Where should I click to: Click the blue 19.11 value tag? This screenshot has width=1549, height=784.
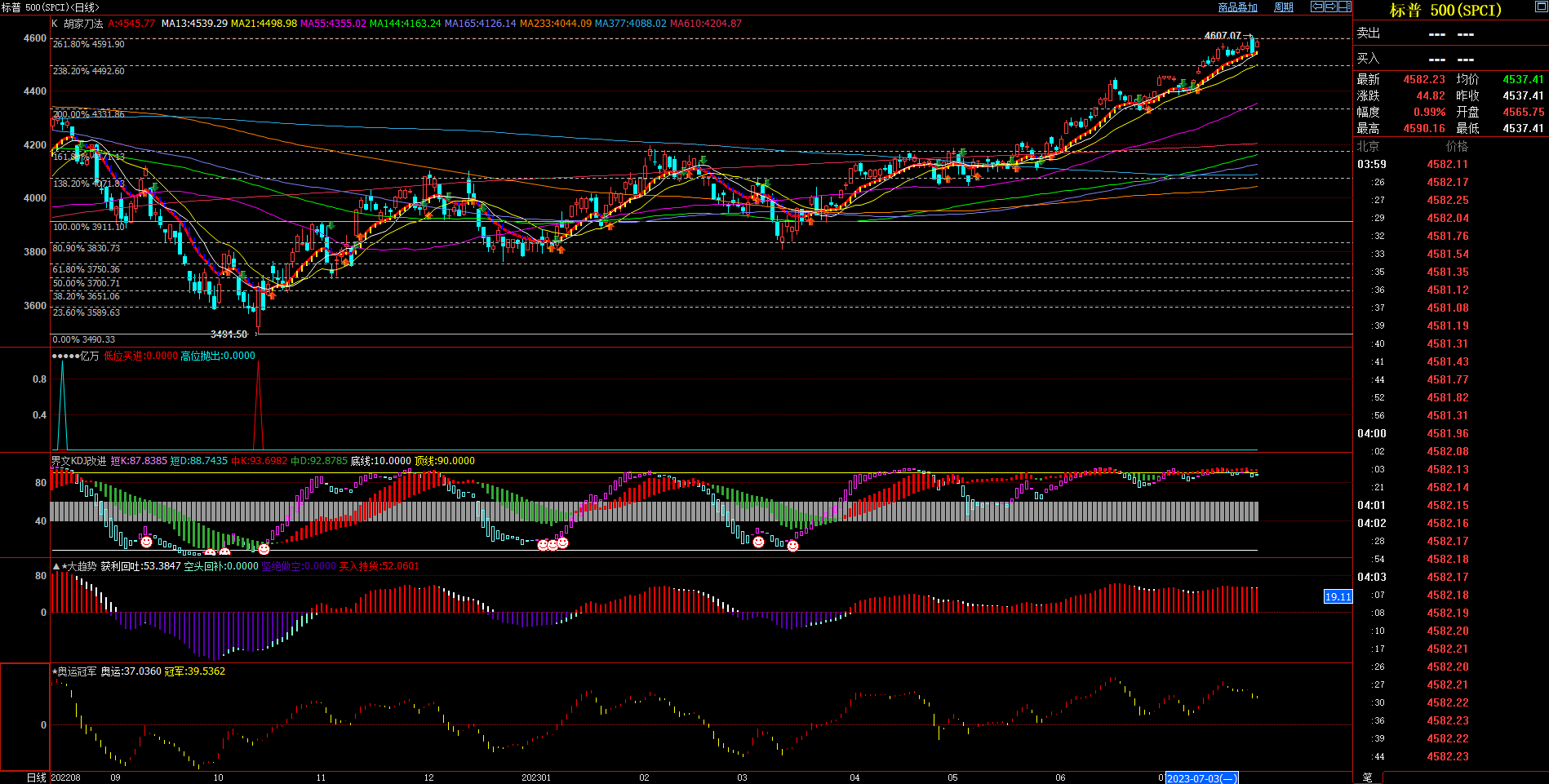(1338, 597)
